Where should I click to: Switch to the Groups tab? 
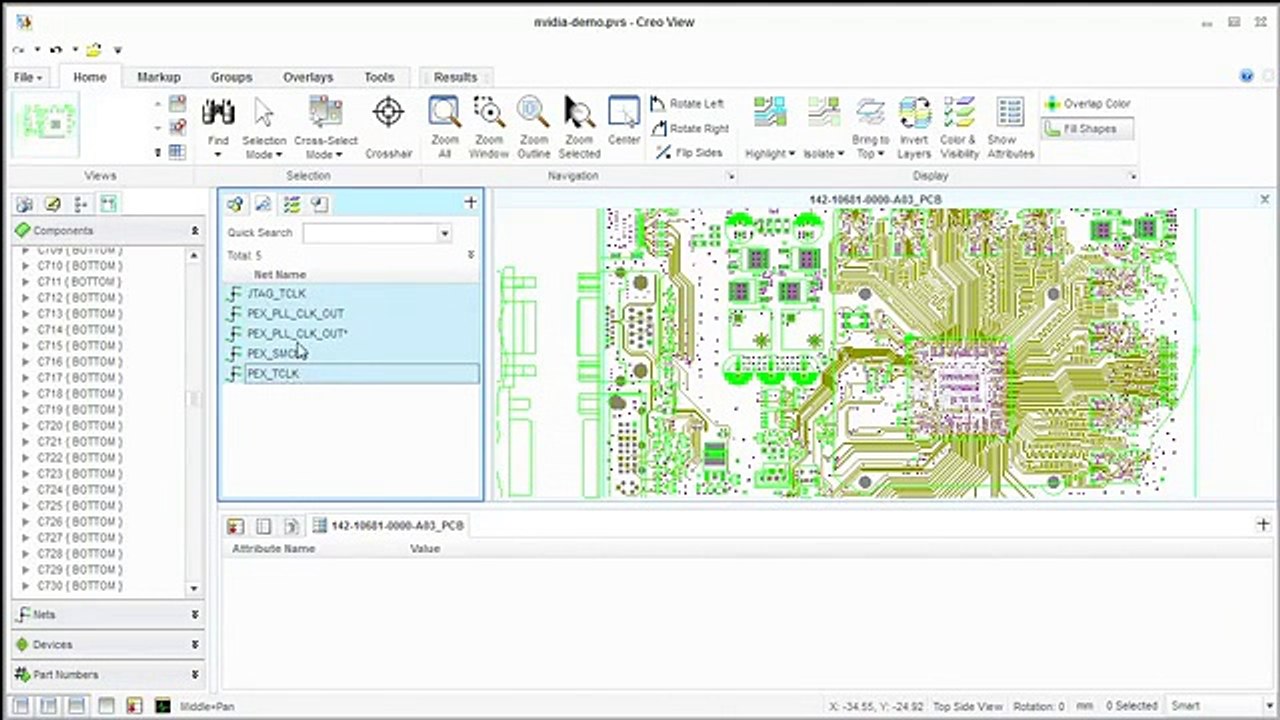tap(231, 77)
